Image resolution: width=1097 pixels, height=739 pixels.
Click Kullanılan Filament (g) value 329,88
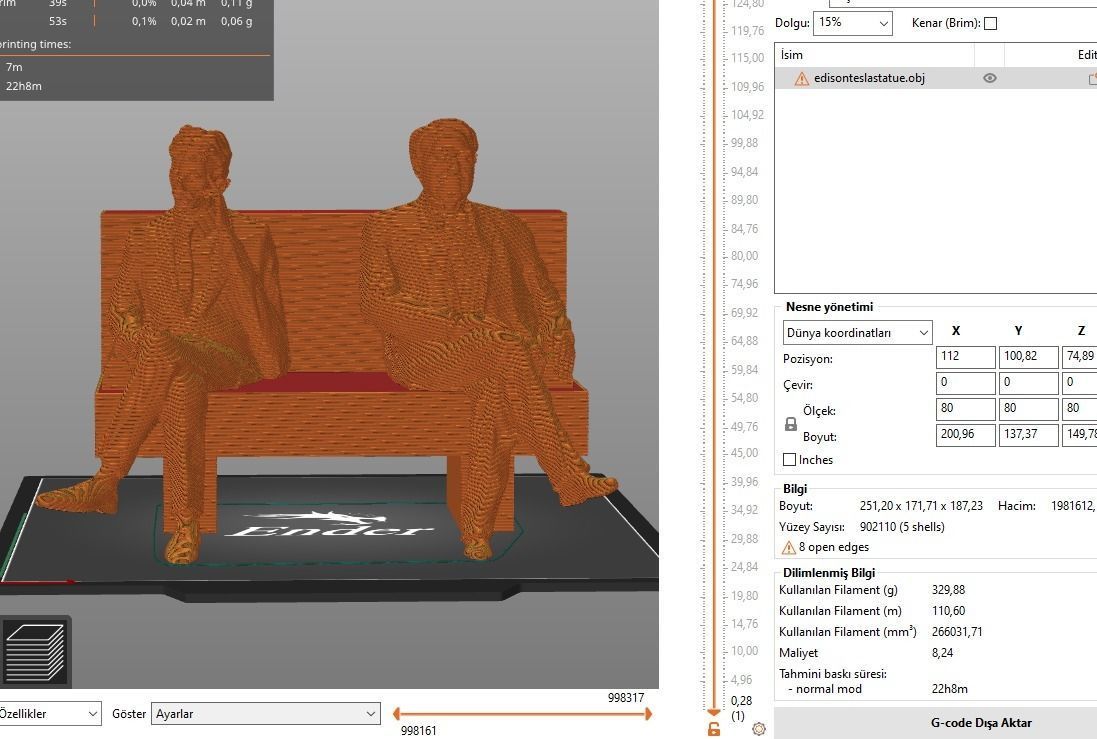point(948,590)
